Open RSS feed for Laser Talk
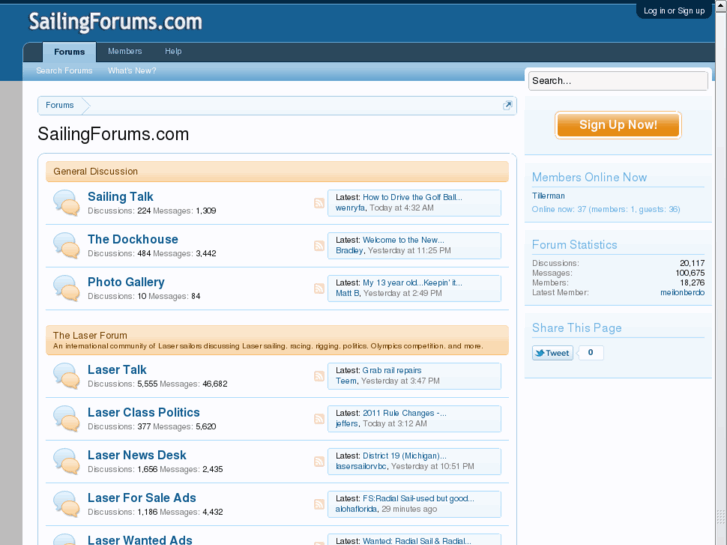The width and height of the screenshot is (727, 545). 319,376
